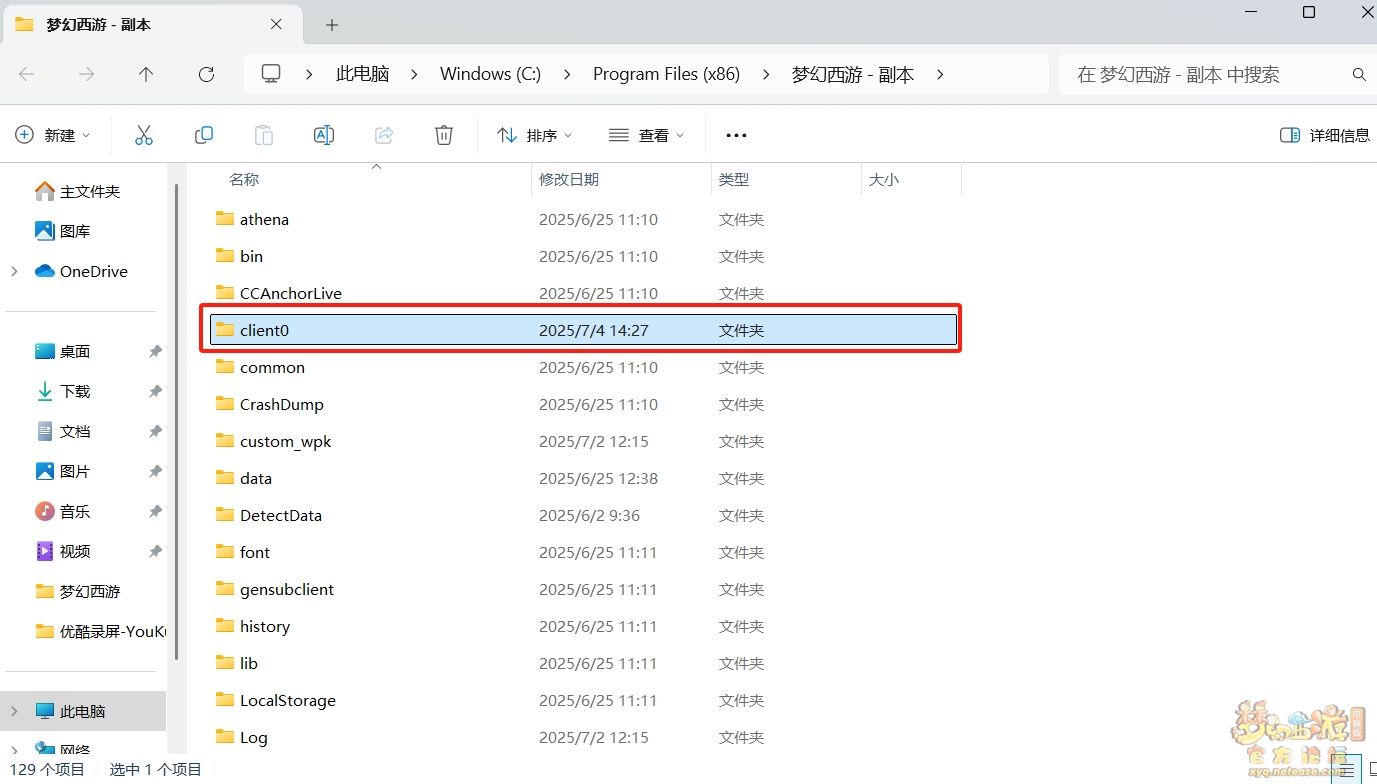Sort by the 修改日期 column header

pos(569,179)
